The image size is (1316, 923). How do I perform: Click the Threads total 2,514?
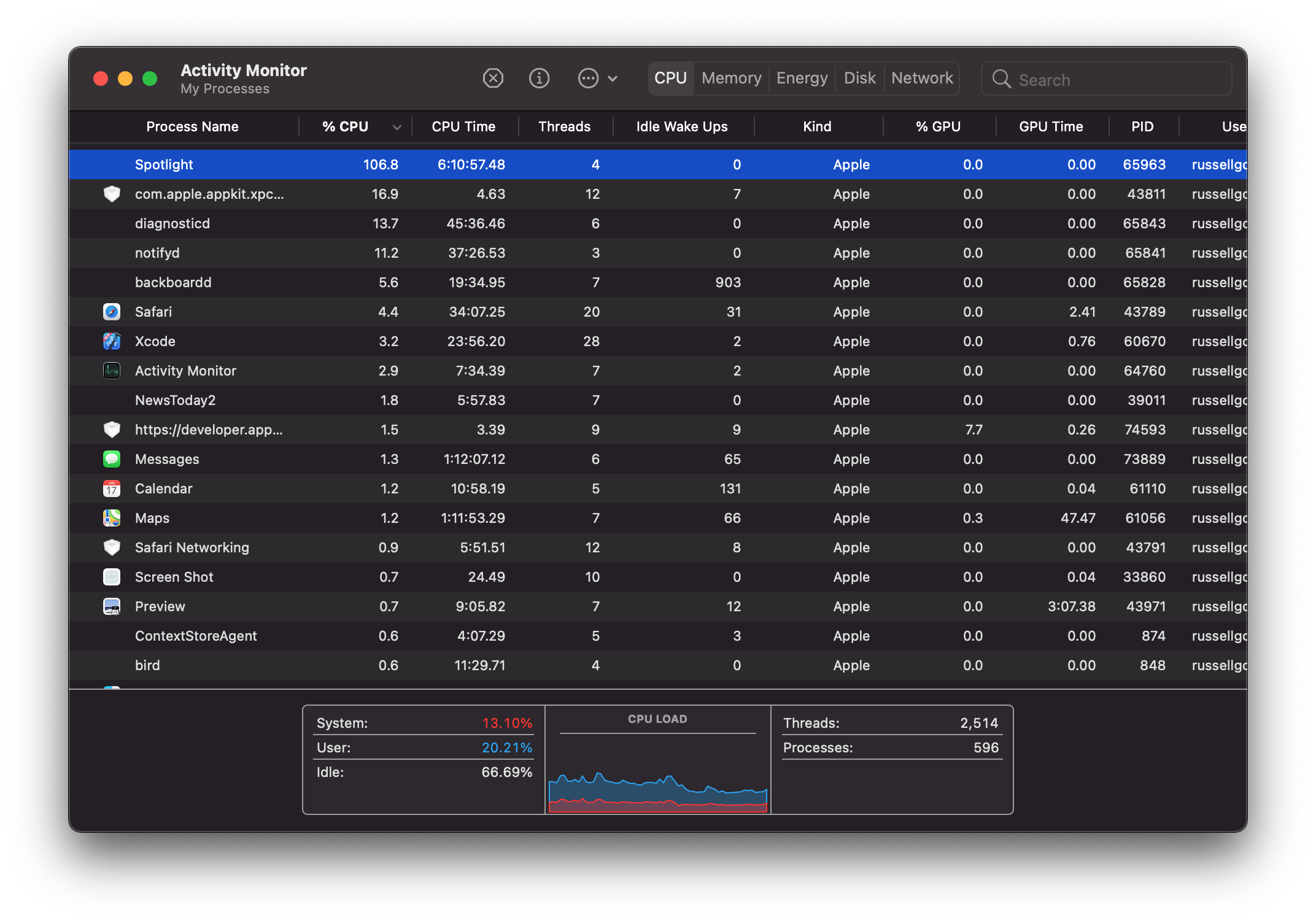979,723
